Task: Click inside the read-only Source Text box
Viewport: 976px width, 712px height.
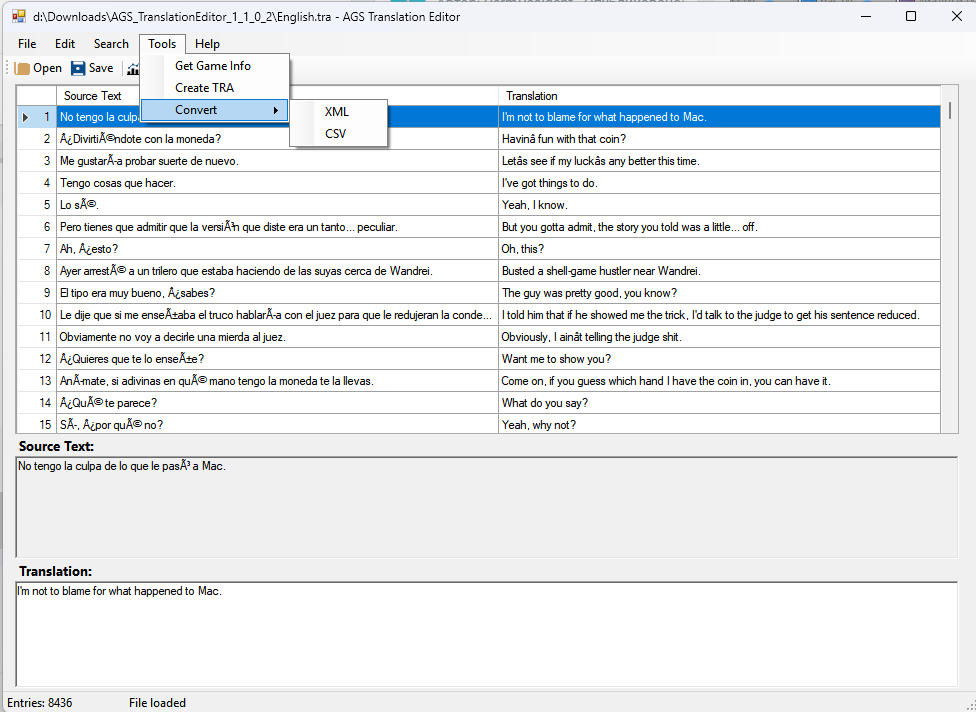Action: tap(487, 507)
